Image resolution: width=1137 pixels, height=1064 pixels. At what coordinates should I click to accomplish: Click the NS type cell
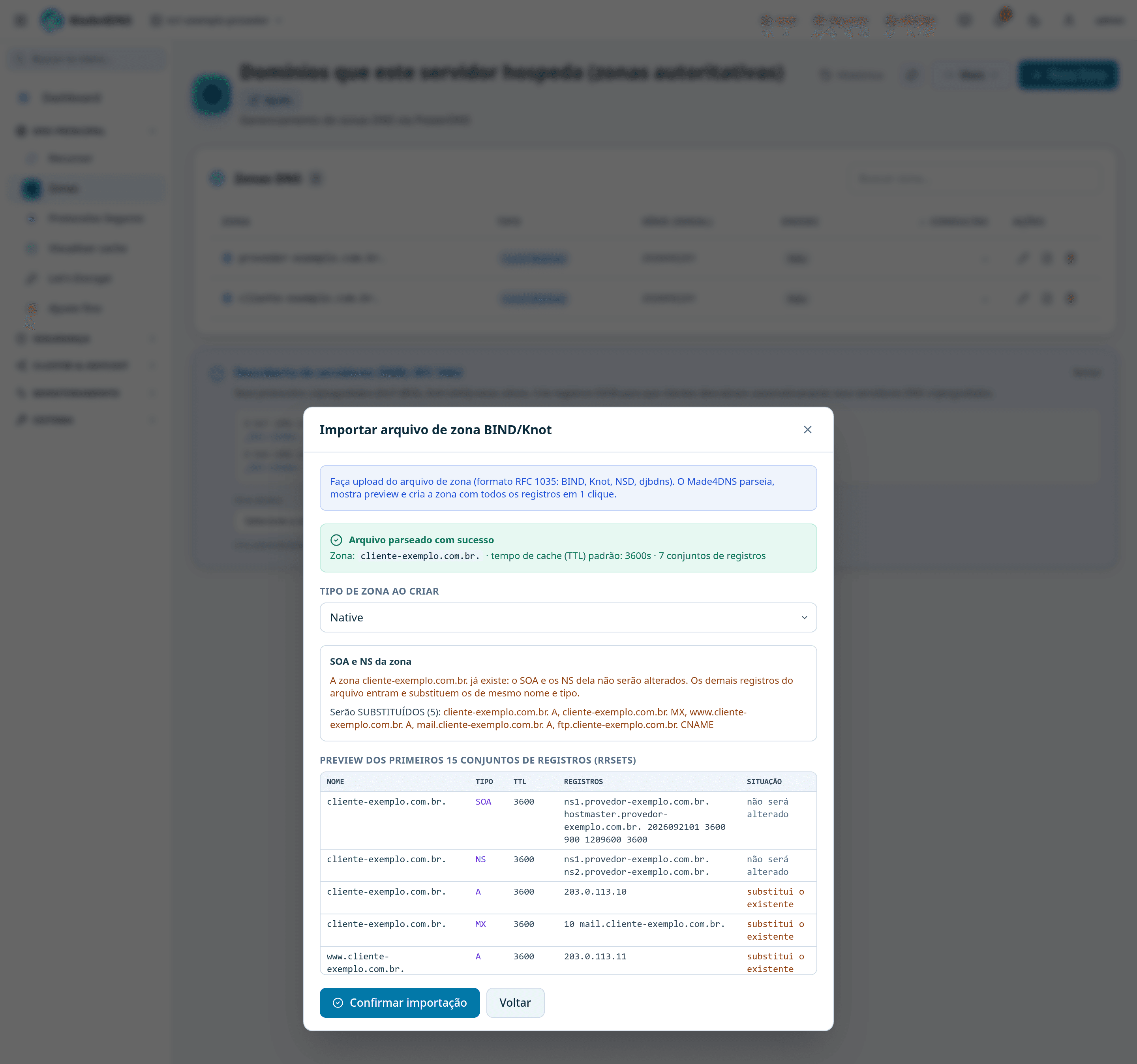point(480,860)
